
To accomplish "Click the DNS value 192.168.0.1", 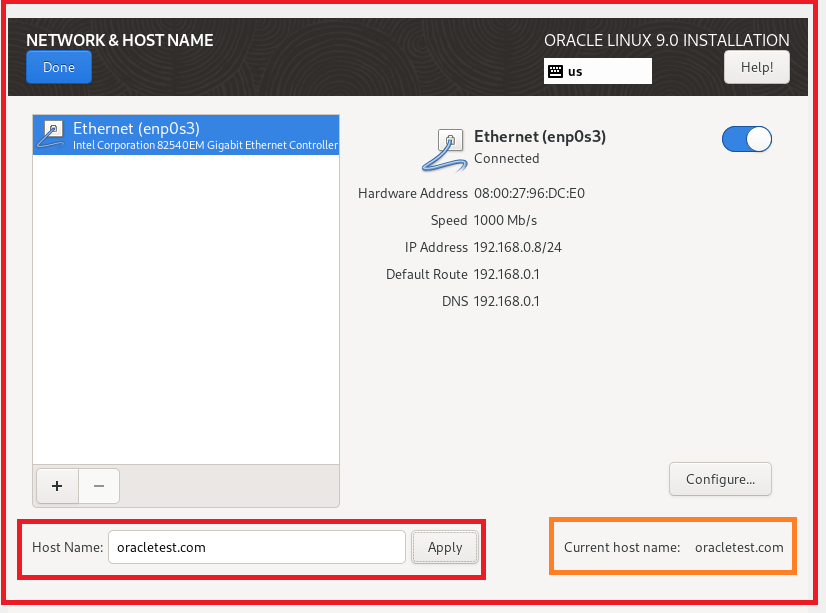I will coord(506,301).
